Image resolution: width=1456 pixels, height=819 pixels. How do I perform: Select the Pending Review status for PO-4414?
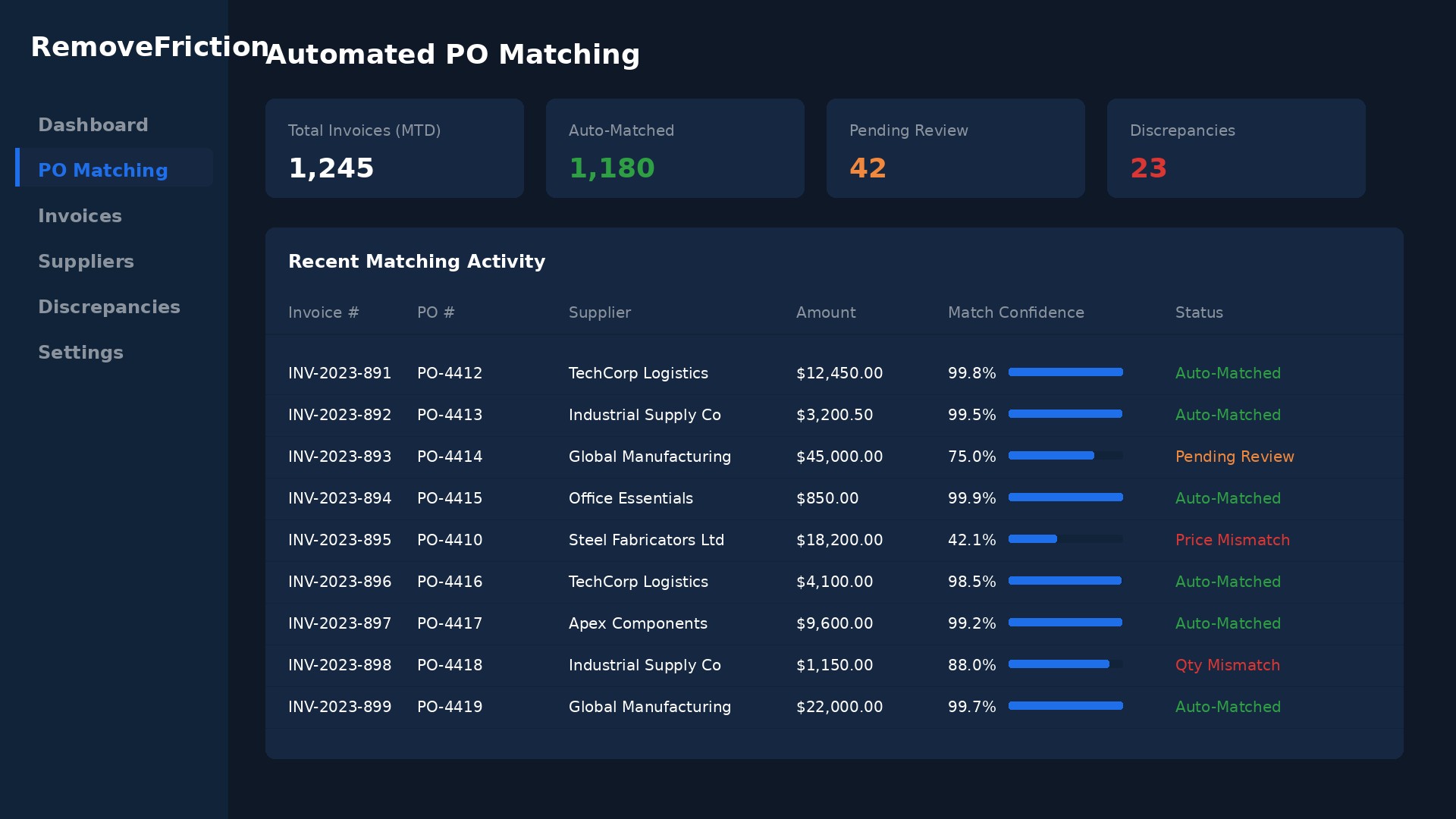(1235, 457)
